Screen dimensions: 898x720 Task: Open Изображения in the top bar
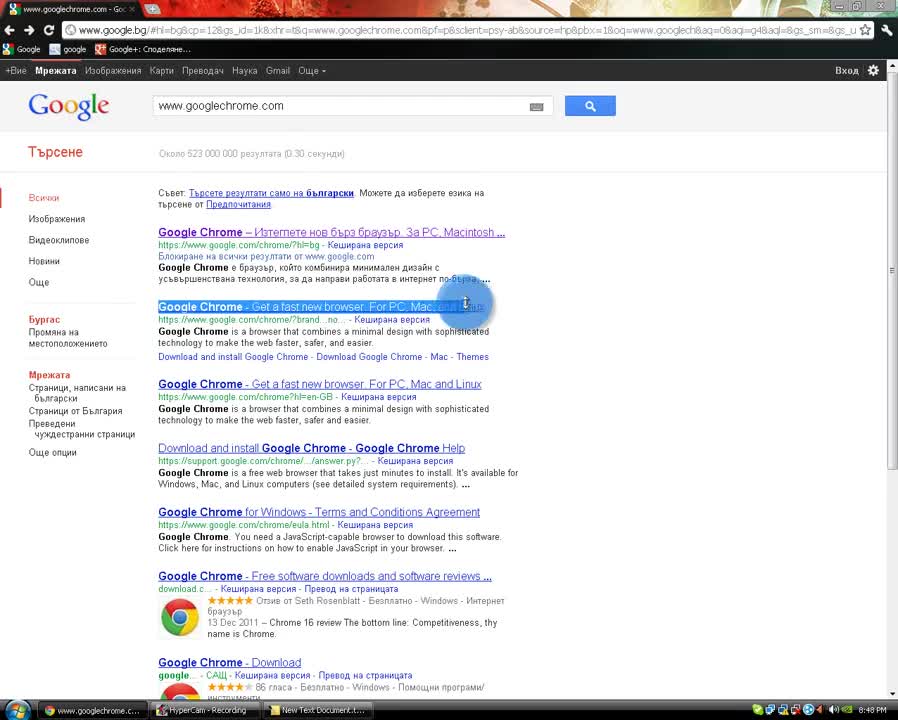click(113, 70)
